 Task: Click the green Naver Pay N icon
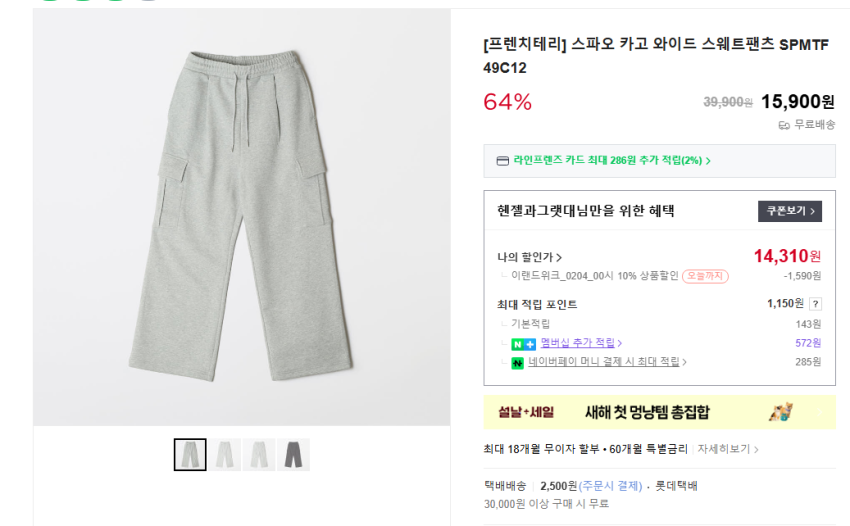(x=517, y=363)
